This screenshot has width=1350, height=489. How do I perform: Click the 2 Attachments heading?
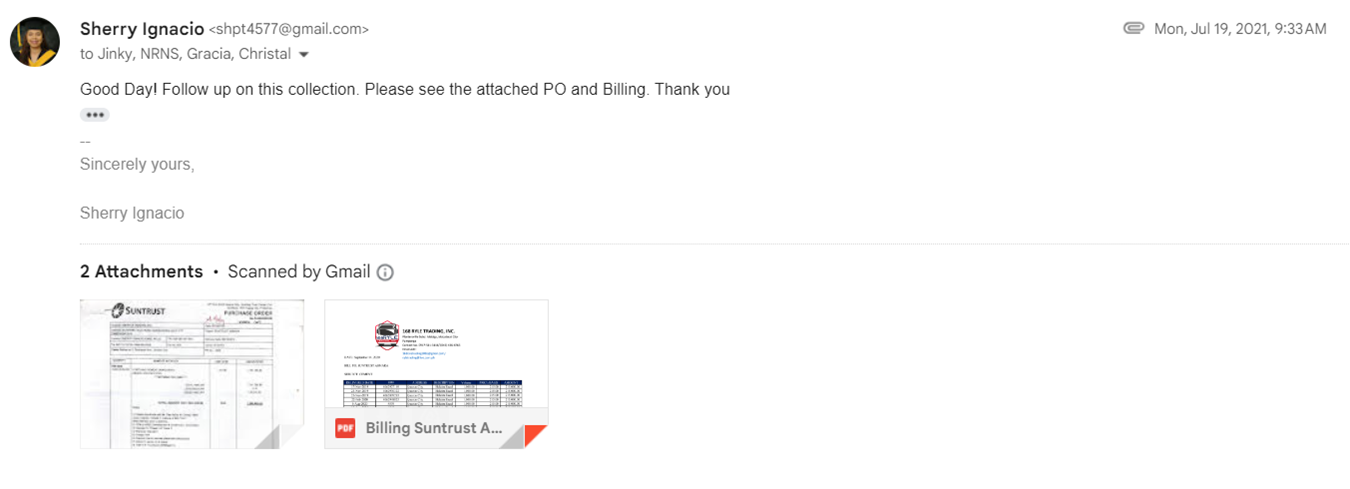coord(141,272)
